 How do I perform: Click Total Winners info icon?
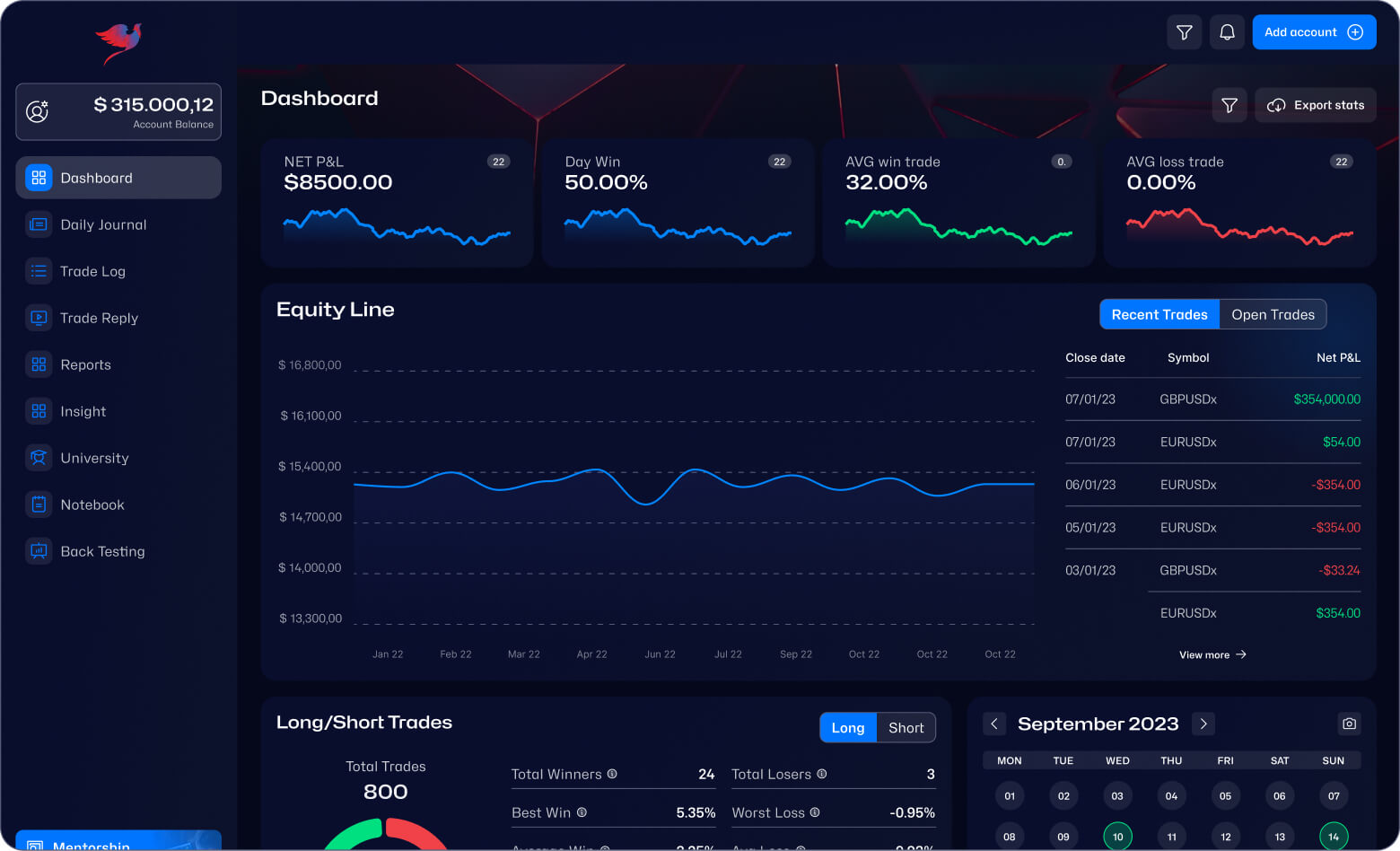coord(612,774)
